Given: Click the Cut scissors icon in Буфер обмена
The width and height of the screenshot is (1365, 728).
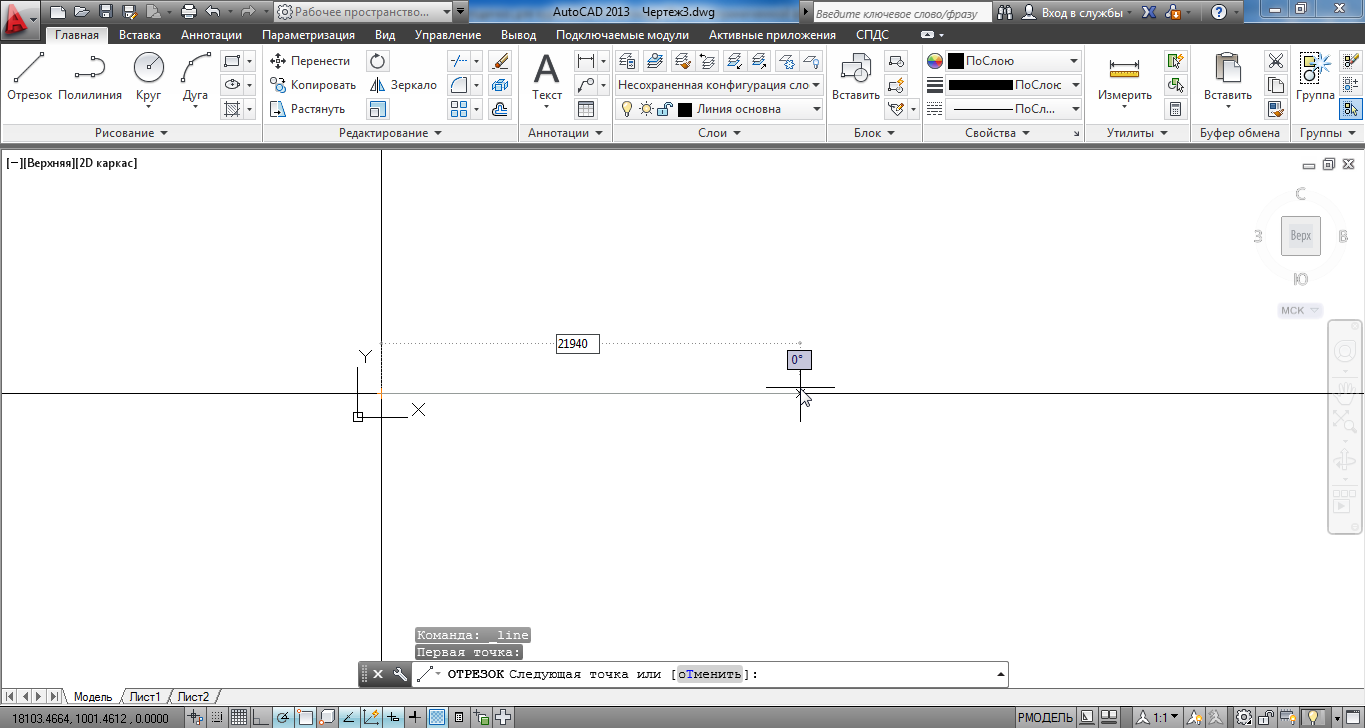Looking at the screenshot, I should pos(1275,61).
